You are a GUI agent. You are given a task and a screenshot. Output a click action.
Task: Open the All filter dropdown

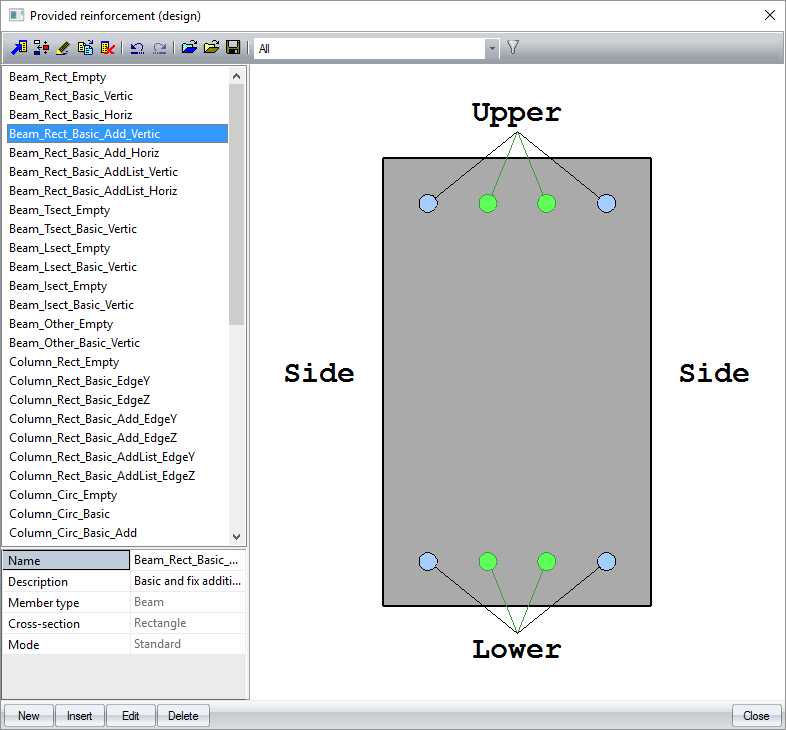[x=492, y=49]
